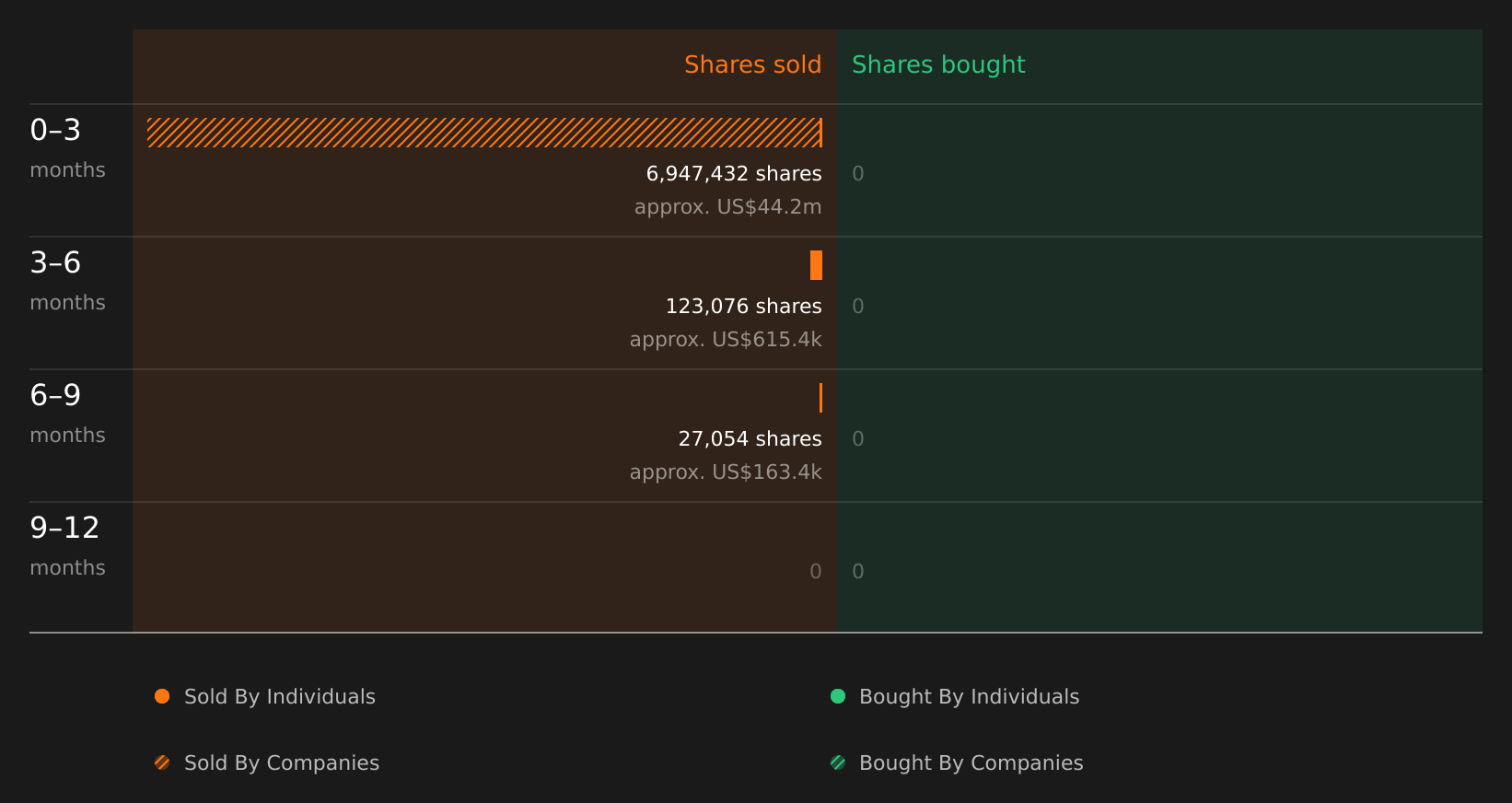Click the hatched Sold By Companies legend icon
Image resolution: width=1512 pixels, height=803 pixels.
[162, 762]
